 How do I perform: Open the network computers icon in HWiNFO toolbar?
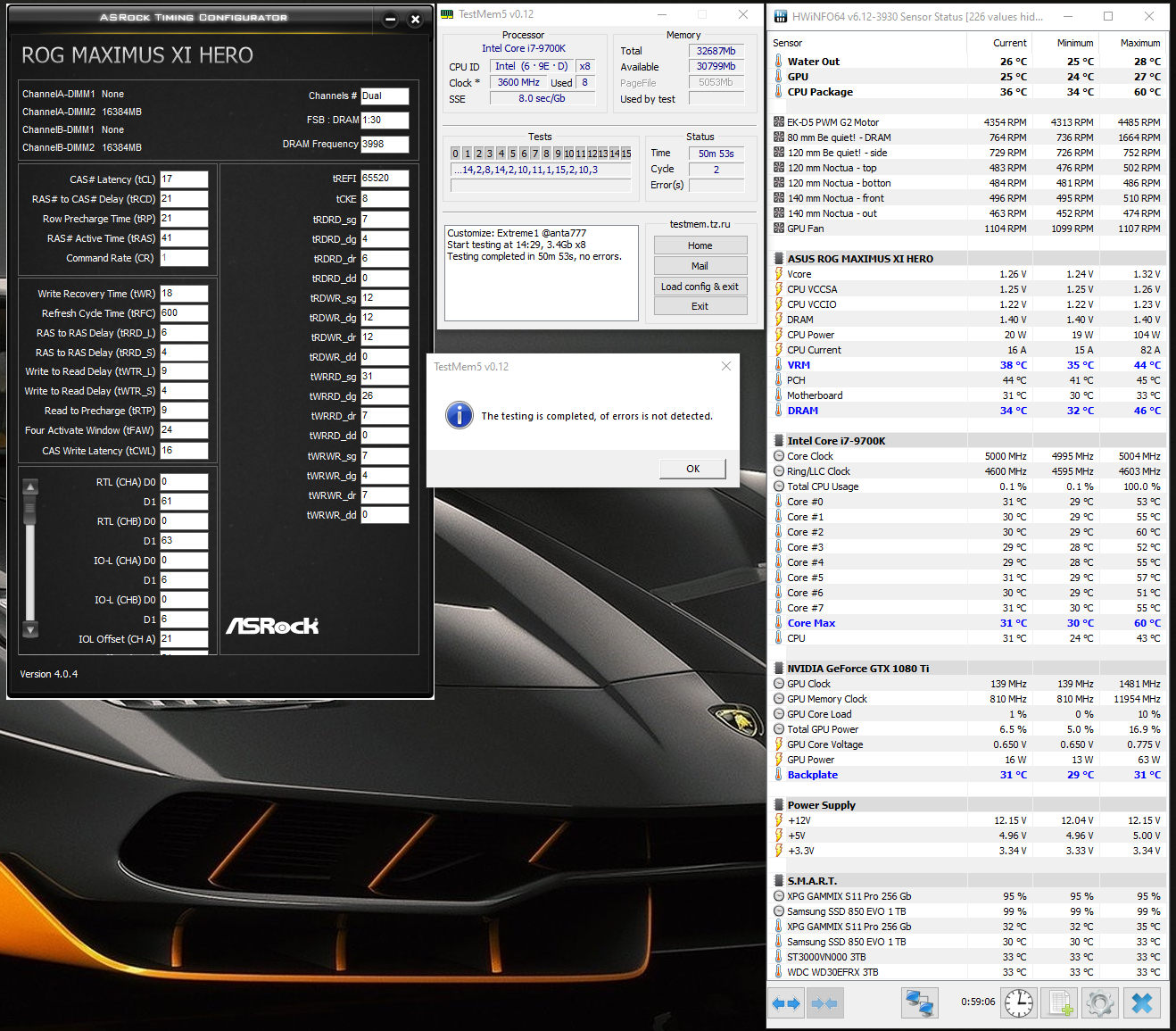pos(919,1003)
